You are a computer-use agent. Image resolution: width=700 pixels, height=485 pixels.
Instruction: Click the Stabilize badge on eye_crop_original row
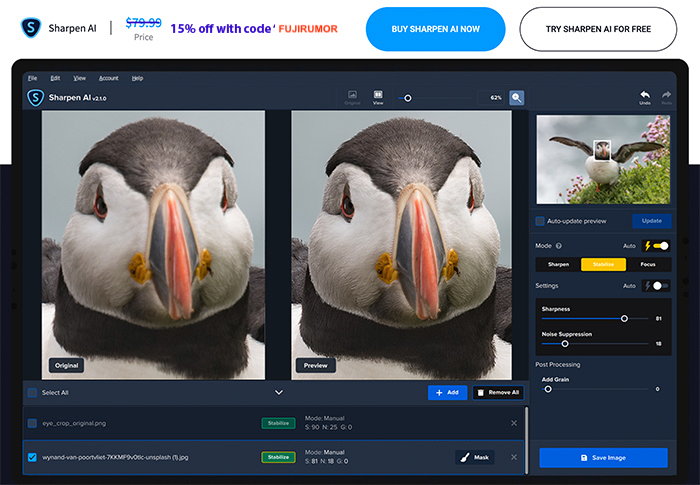click(x=278, y=423)
